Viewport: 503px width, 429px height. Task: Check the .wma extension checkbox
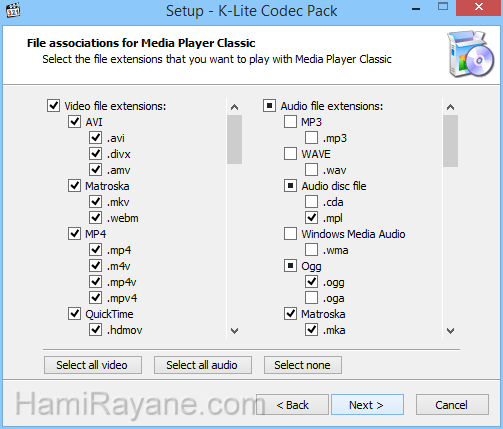(x=312, y=249)
